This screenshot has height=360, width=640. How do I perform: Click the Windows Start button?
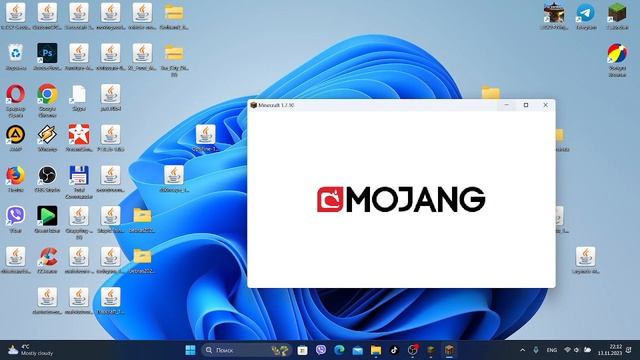pos(190,350)
